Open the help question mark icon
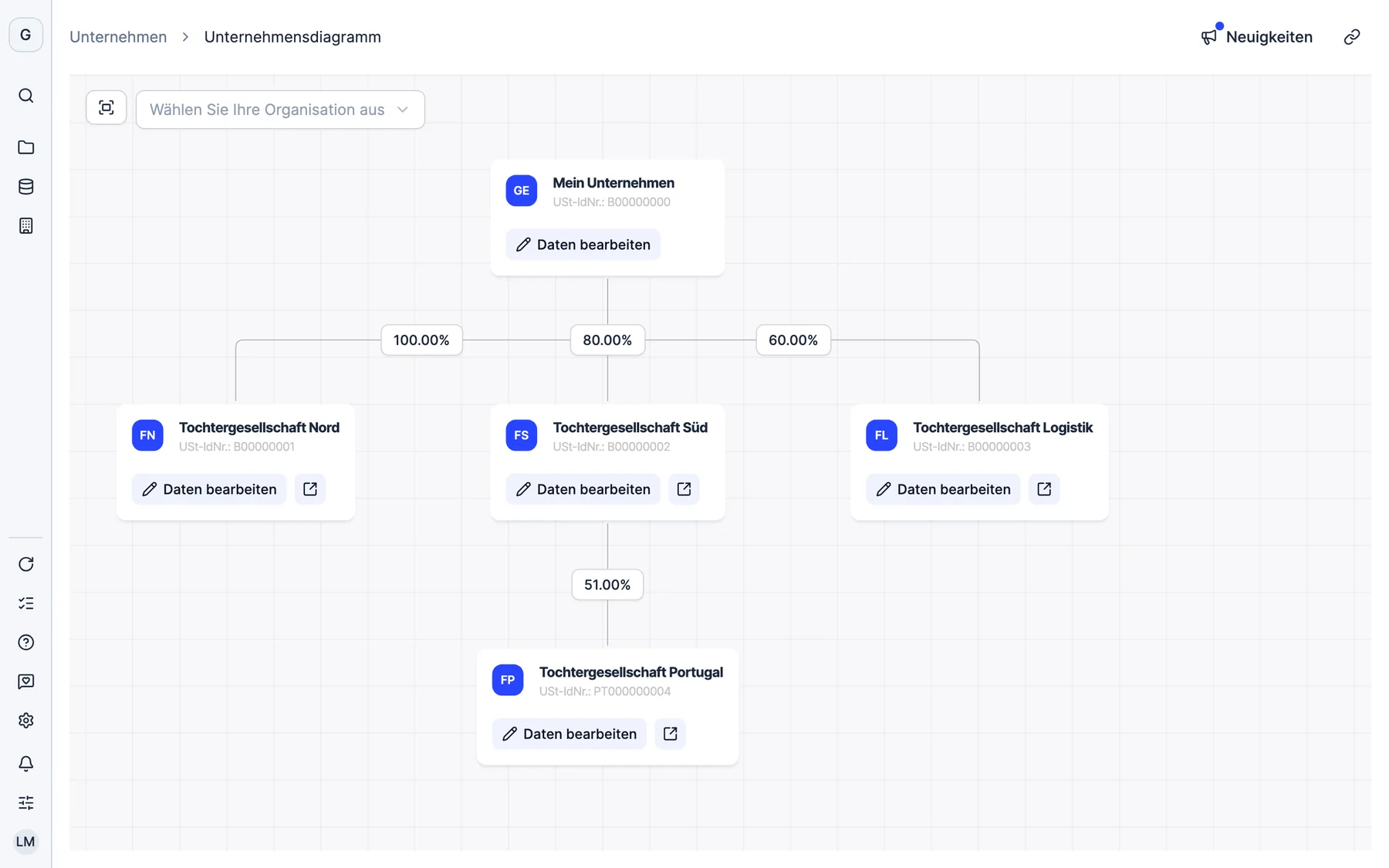This screenshot has width=1389, height=868. pos(25,643)
